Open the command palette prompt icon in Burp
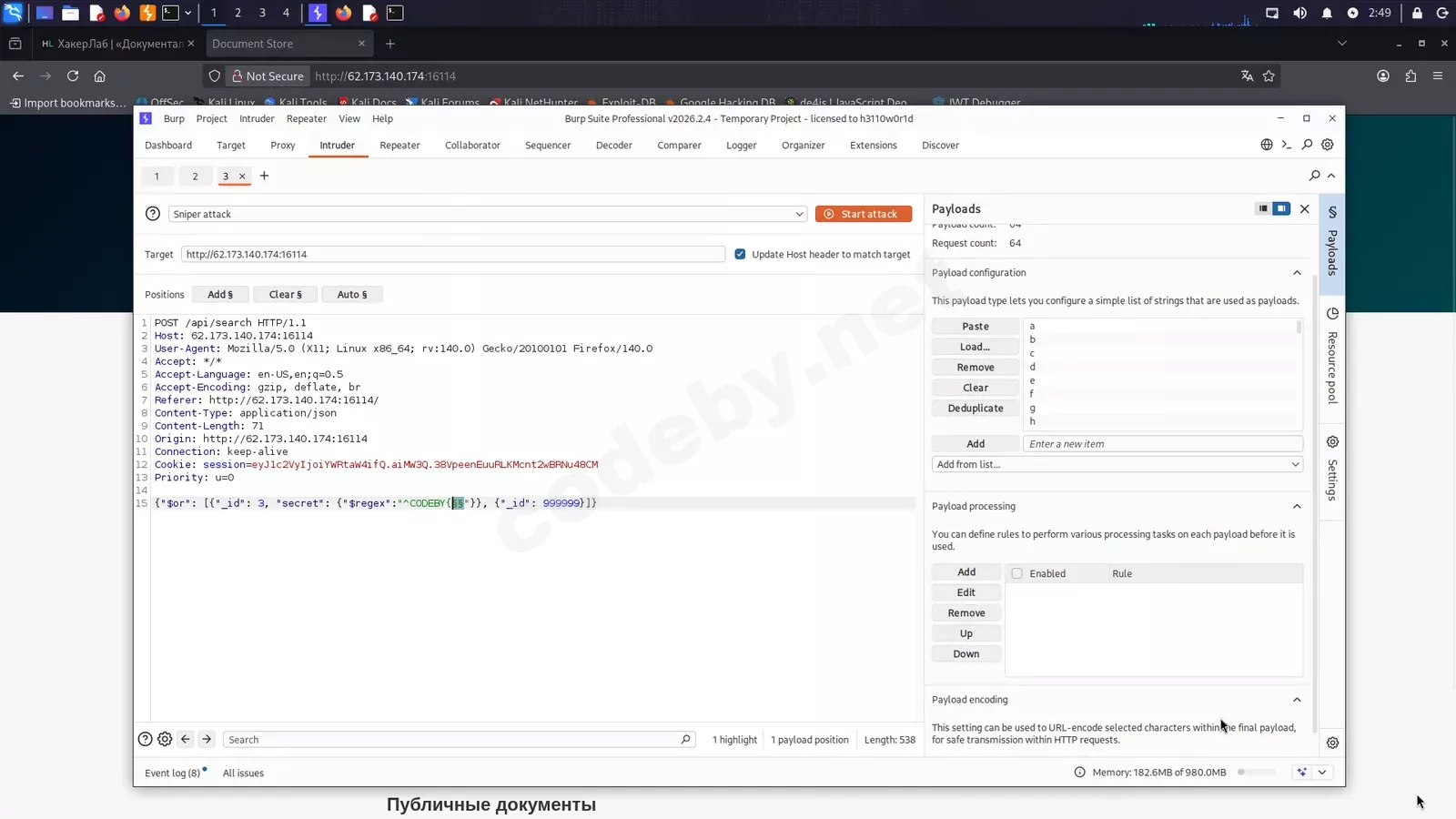Screen dimensions: 1456x819 click(x=1287, y=145)
